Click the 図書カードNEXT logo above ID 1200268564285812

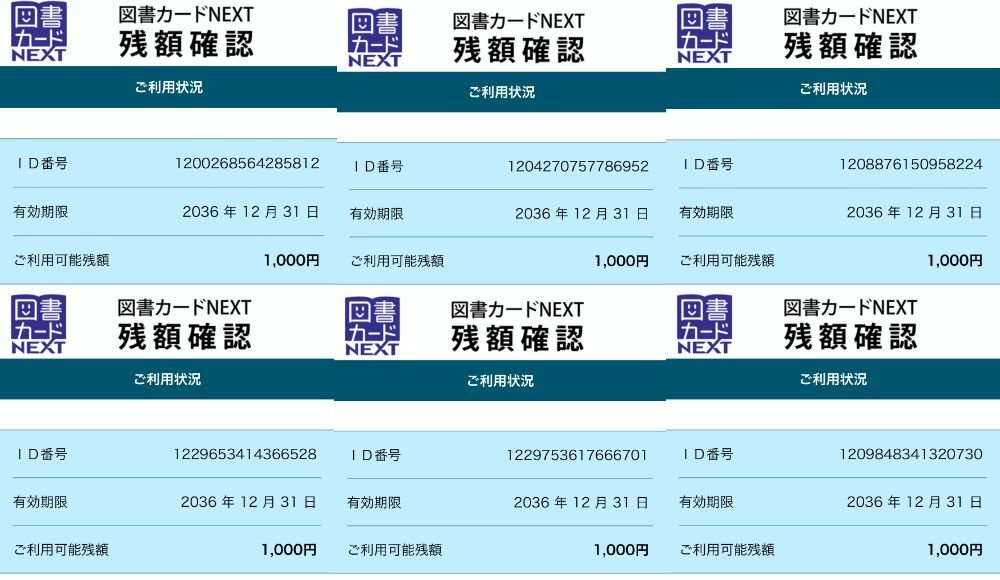38,32
